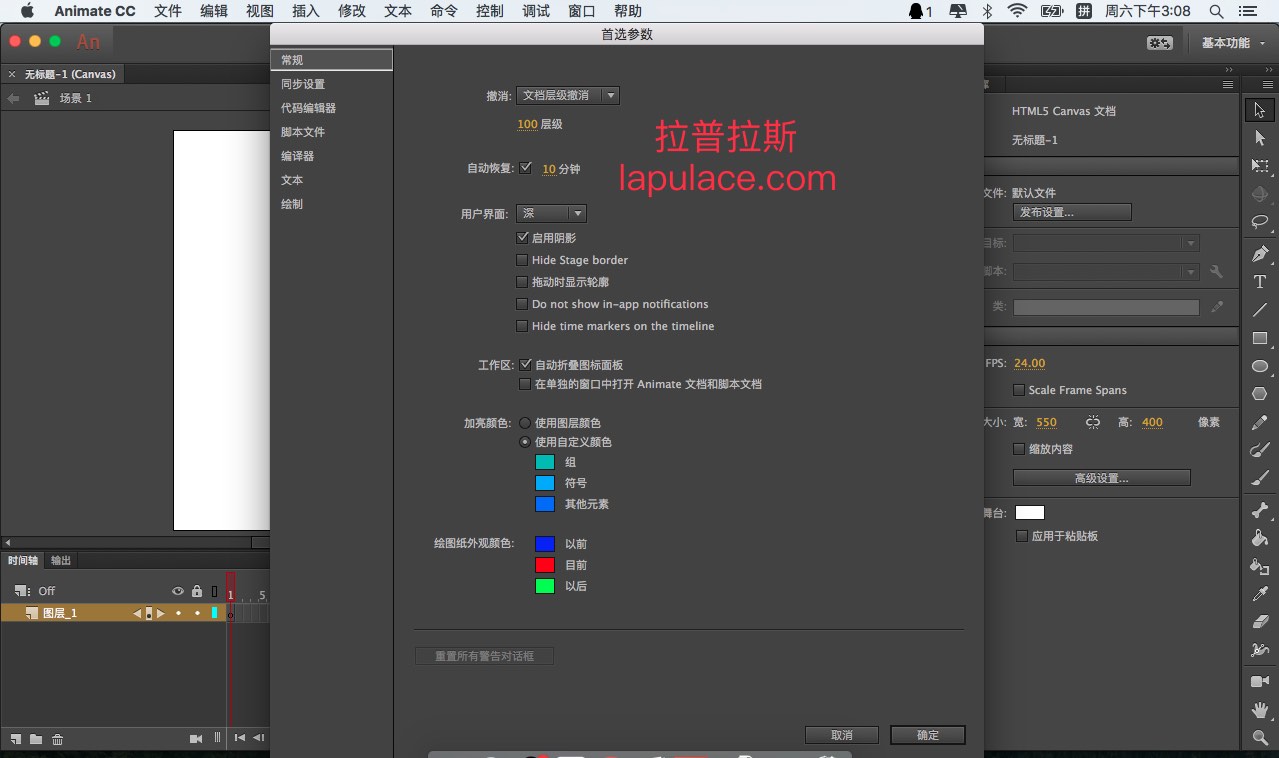The height and width of the screenshot is (758, 1279).
Task: Expand the 基本功能 workspace switcher
Action: click(x=1233, y=43)
